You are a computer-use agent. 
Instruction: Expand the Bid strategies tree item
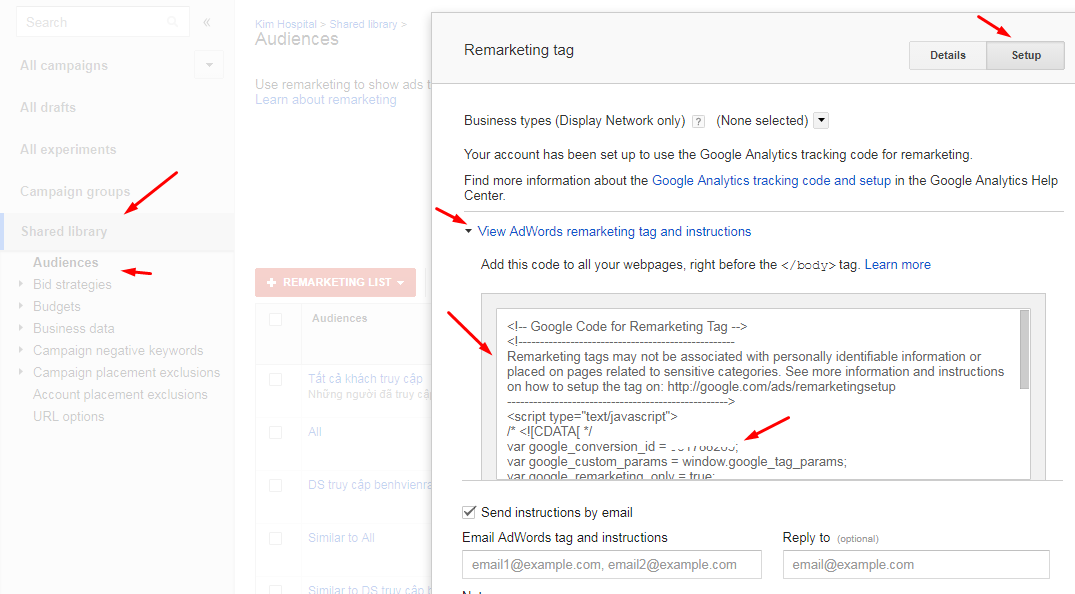tap(22, 285)
